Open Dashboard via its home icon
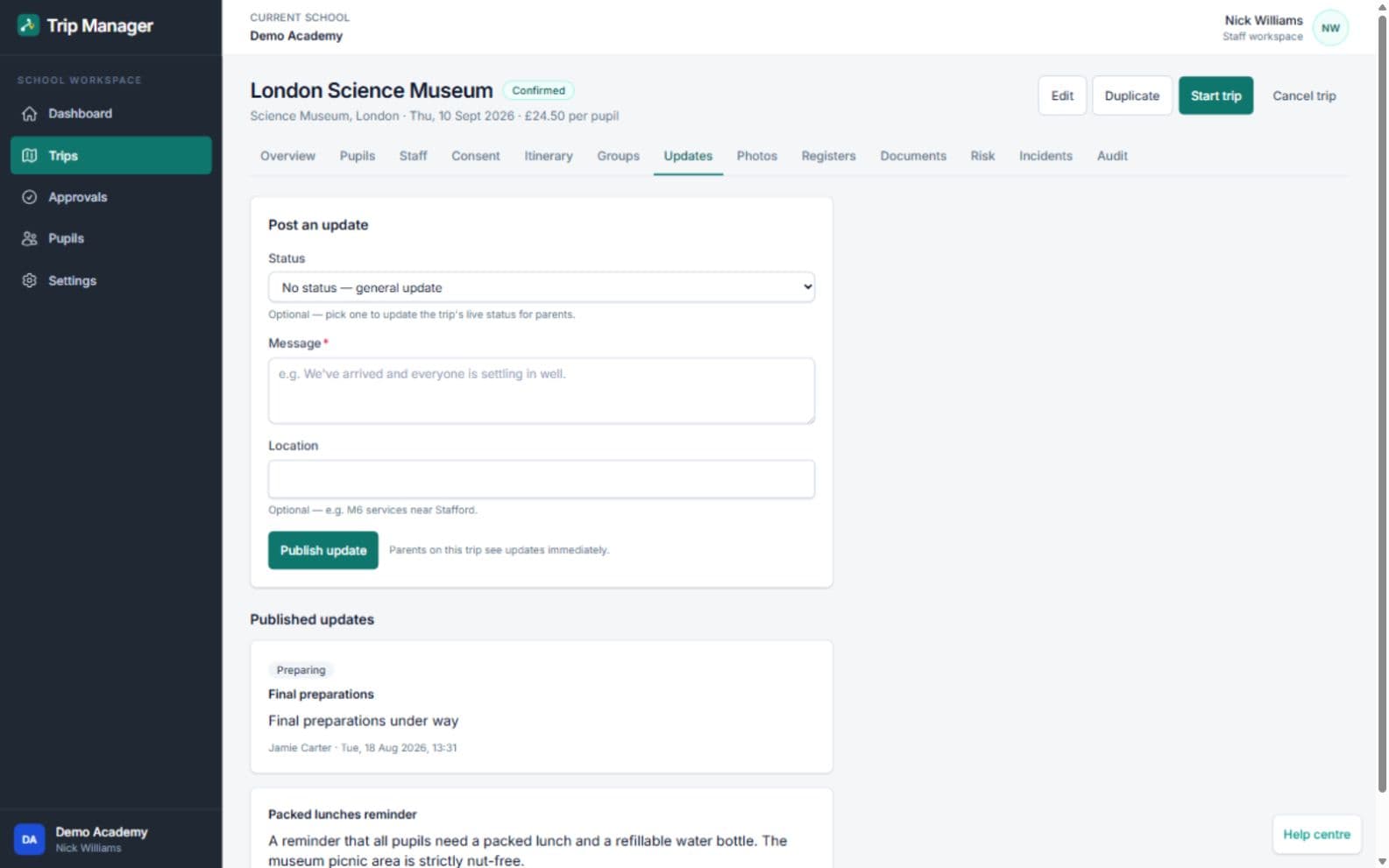Screen dimensions: 1389x868 click(30, 114)
